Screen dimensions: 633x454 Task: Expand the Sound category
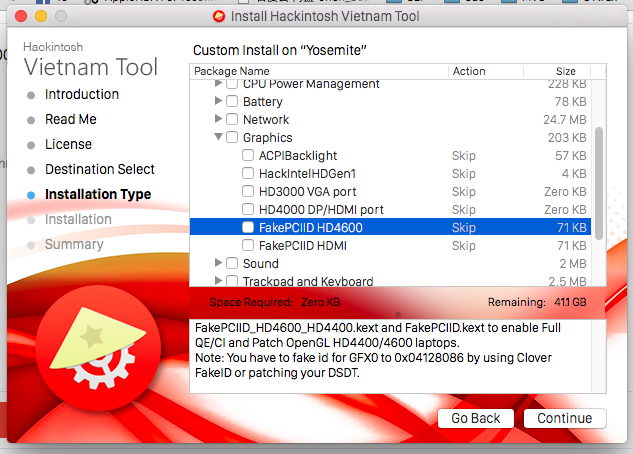(218, 264)
